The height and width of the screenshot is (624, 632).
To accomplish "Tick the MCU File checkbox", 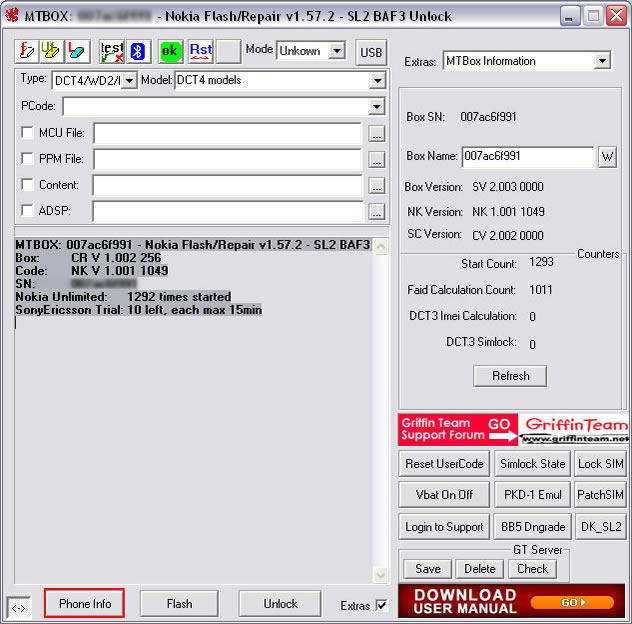I will [x=27, y=132].
